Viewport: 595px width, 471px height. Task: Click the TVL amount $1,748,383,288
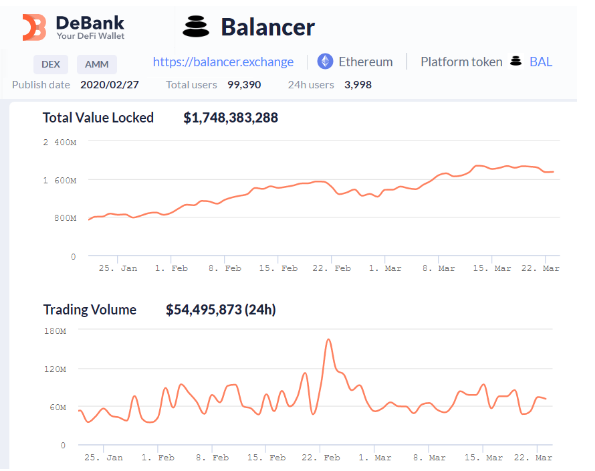tap(231, 118)
